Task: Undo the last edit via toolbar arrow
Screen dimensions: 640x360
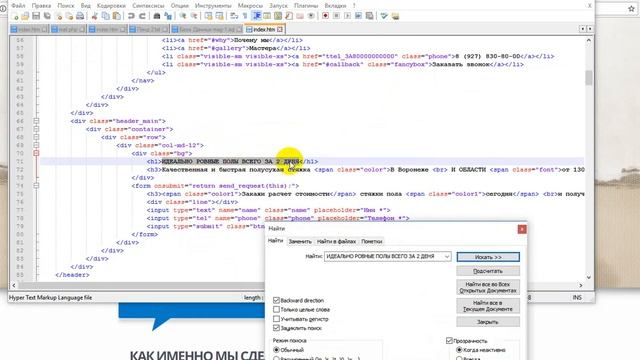Action: pyautogui.click(x=131, y=16)
